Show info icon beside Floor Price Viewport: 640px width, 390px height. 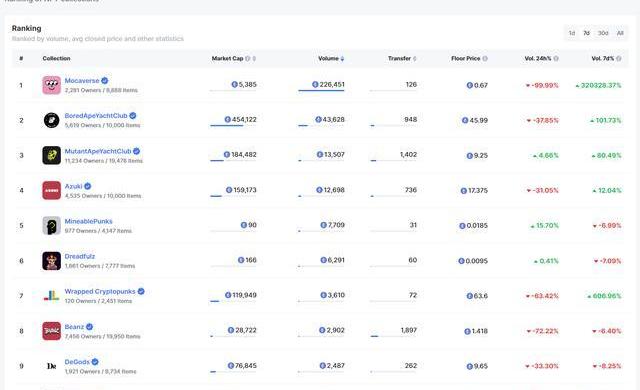point(485,59)
